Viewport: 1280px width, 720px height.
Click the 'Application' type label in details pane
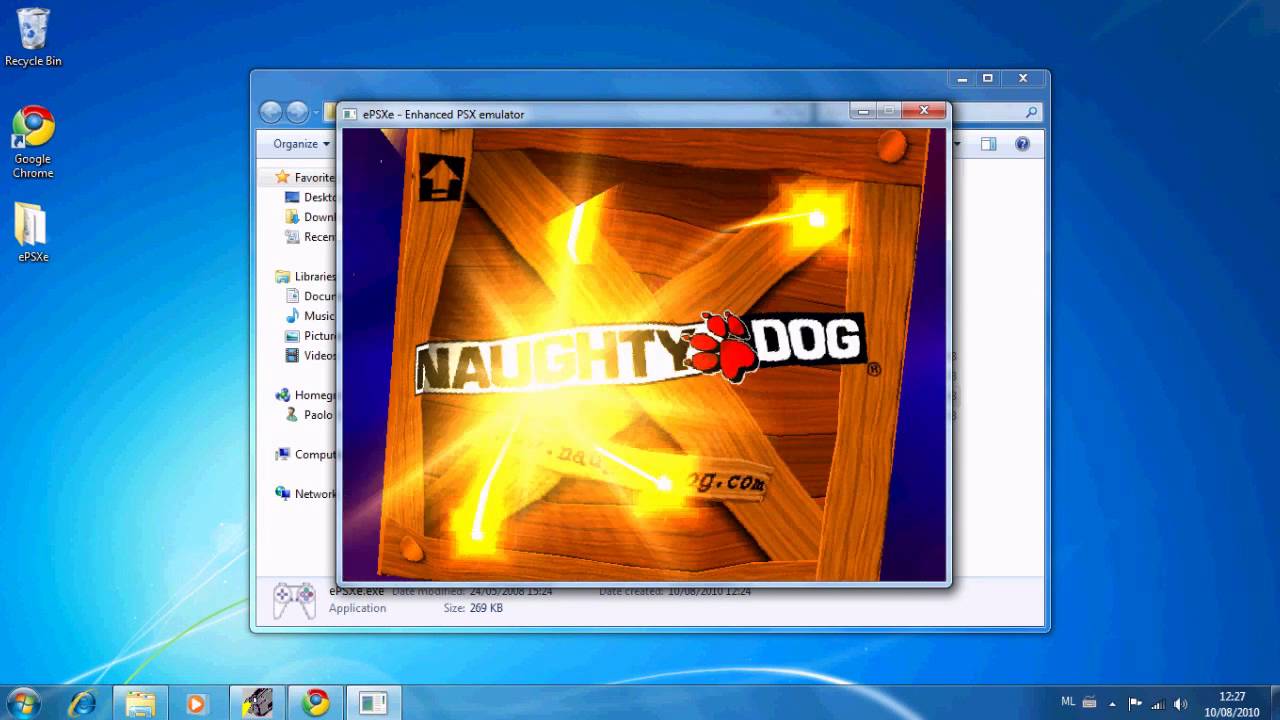coord(357,608)
